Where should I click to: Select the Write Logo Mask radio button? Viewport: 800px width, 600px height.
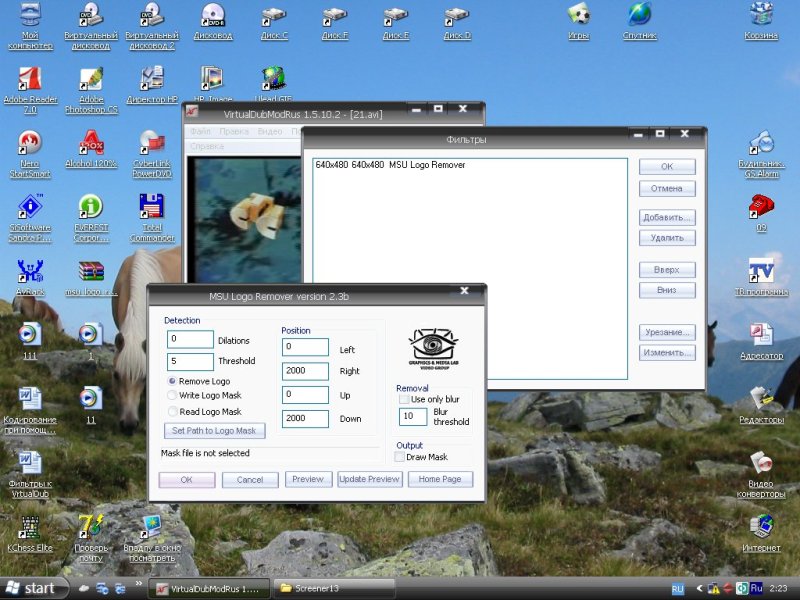[x=173, y=396]
